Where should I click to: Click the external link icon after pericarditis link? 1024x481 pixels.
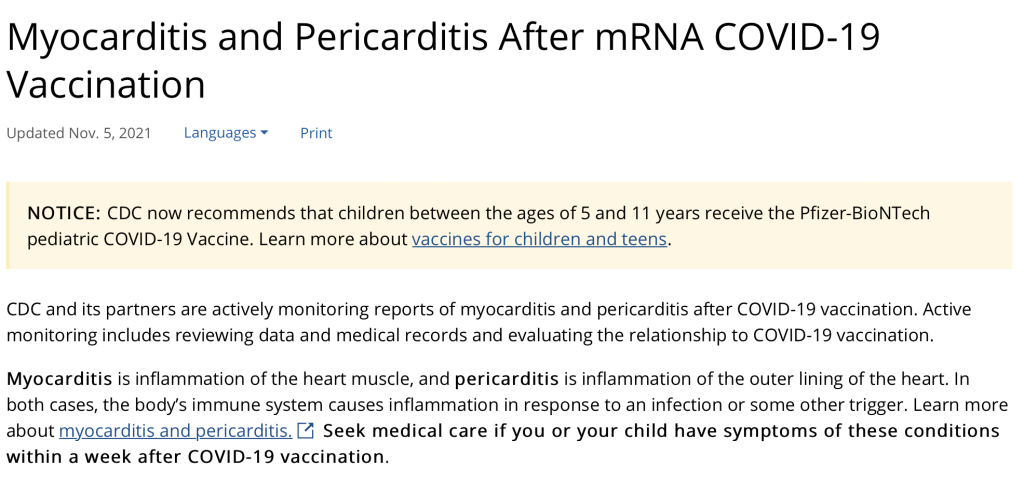click(306, 431)
